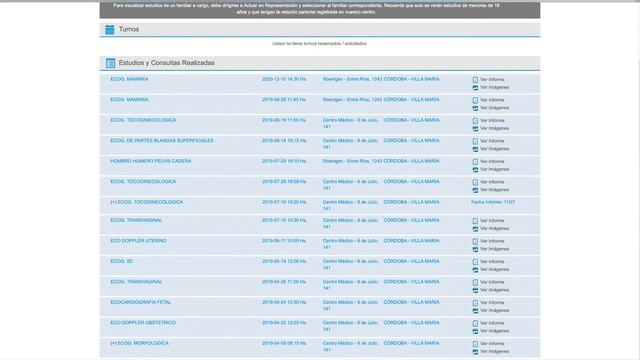
Task: Click the Fecha Informe text in TOCOGINECOLOGICA row
Action: [x=493, y=202]
